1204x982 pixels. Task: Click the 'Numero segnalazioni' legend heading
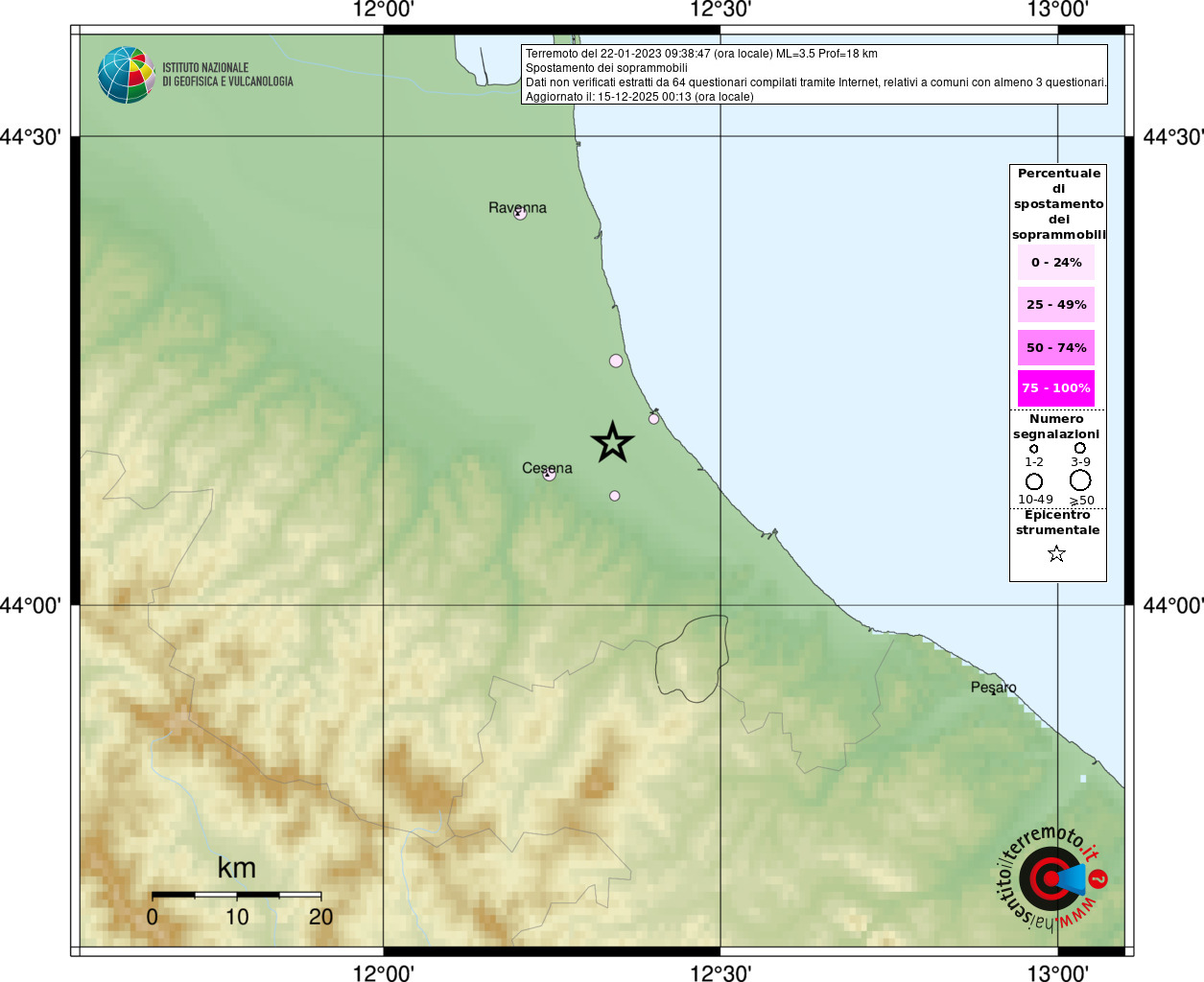click(1056, 426)
